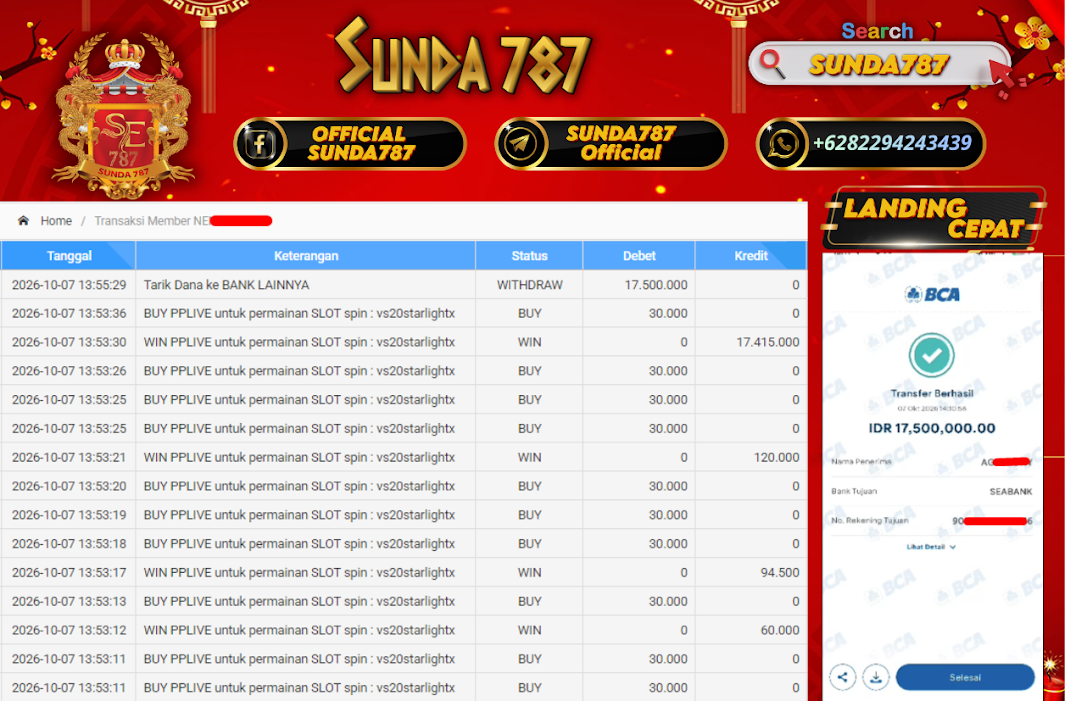Click the 94.500 kredit value
Image resolution: width=1065 pixels, height=701 pixels.
point(780,573)
